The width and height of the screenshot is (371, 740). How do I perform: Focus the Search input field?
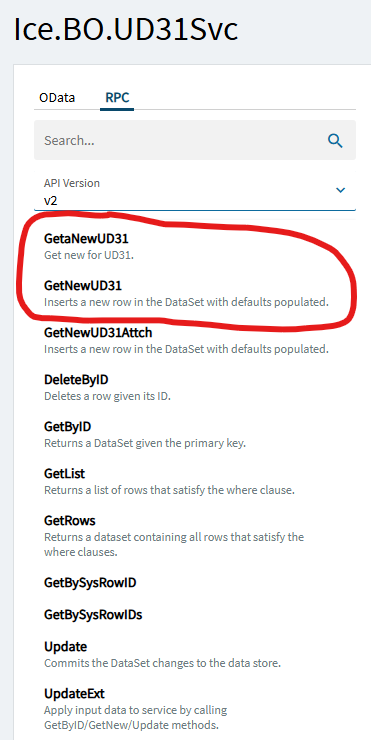pyautogui.click(x=195, y=140)
